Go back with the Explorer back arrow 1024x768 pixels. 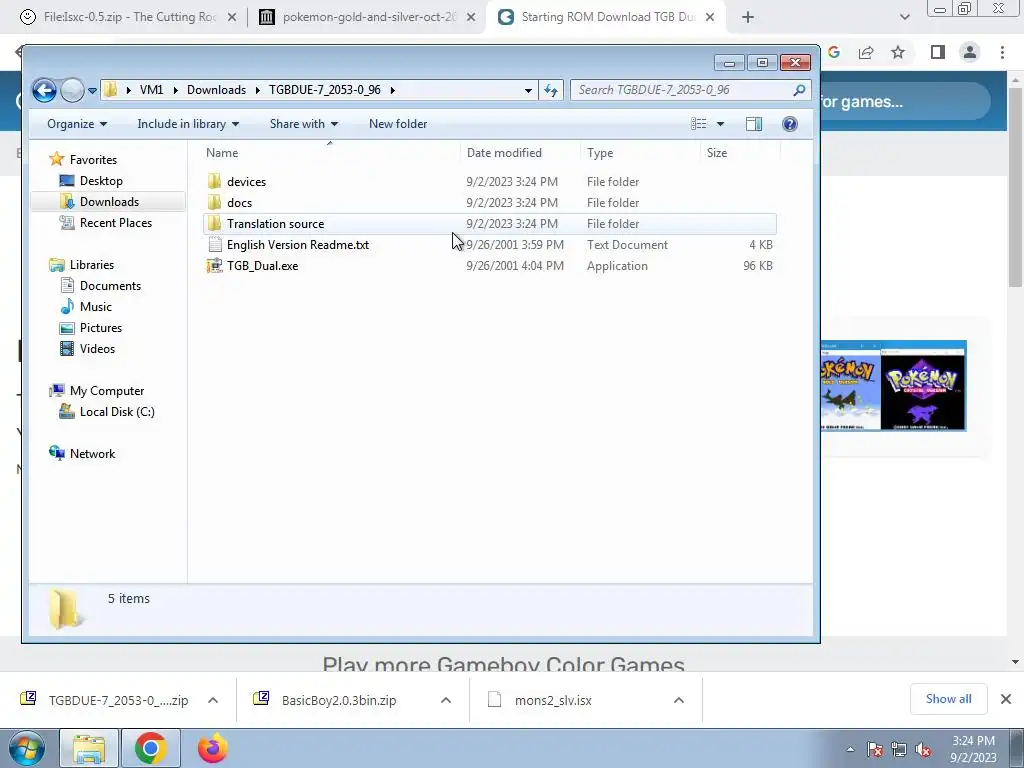(x=44, y=90)
